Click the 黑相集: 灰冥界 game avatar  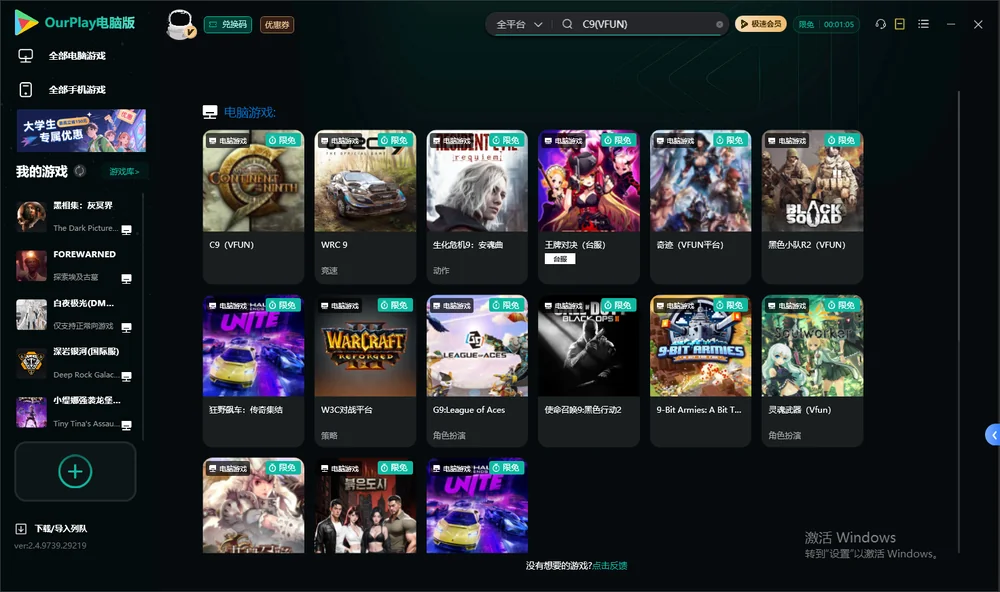pos(31,216)
